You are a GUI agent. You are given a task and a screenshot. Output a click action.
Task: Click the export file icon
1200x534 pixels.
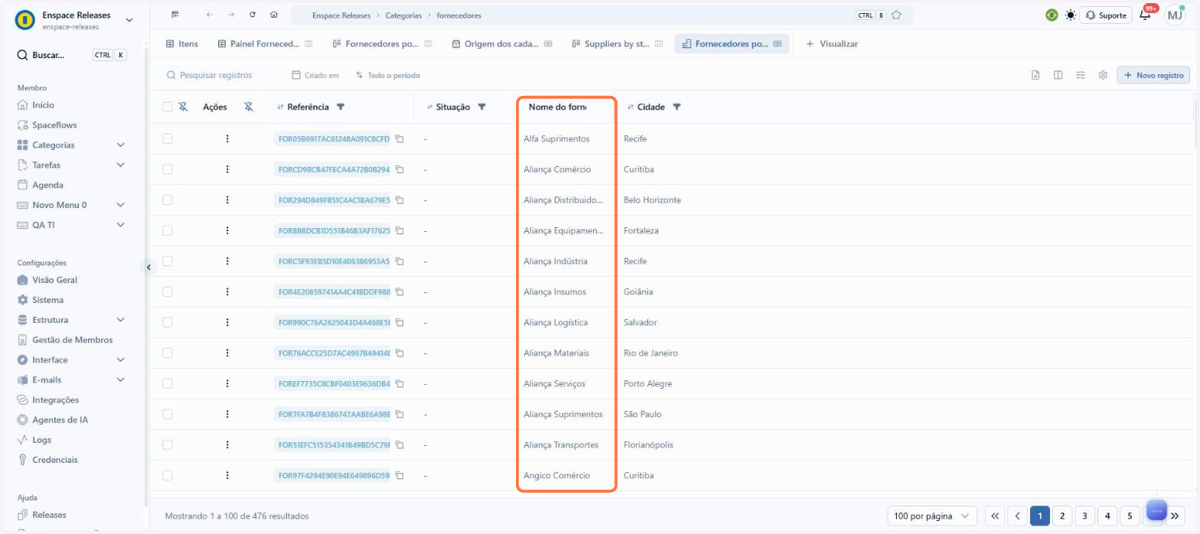click(1035, 75)
